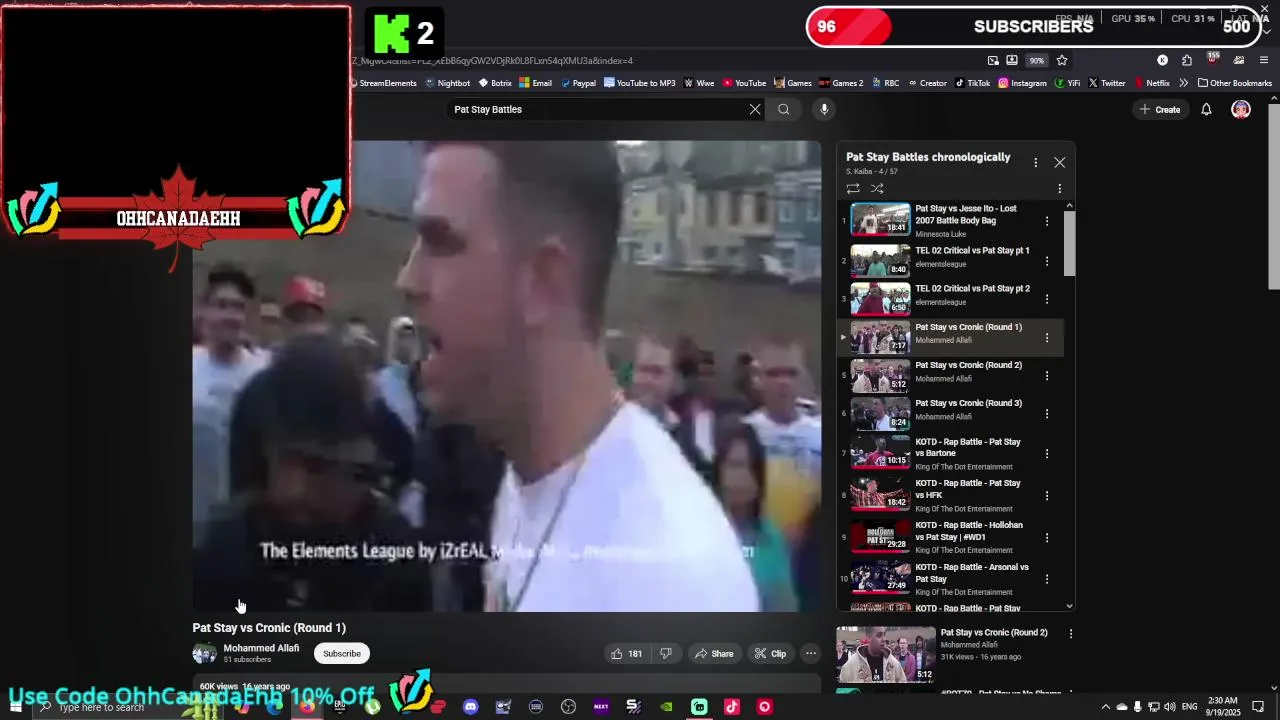Viewport: 1280px width, 720px height.
Task: Open options for recommended Round 2 video
Action: (x=1071, y=634)
